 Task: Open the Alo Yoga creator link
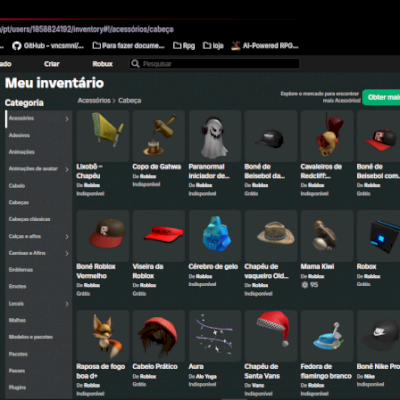point(206,377)
